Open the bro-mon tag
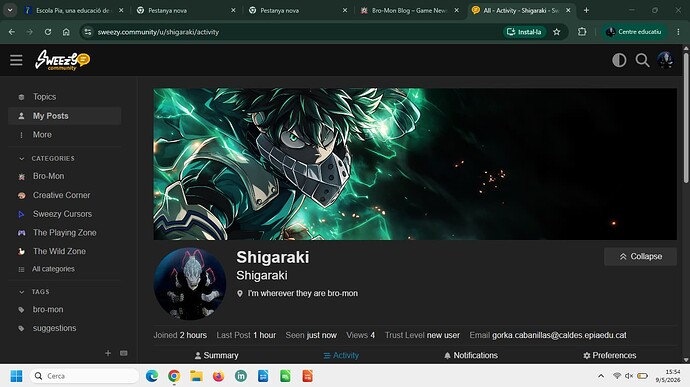Image resolution: width=690 pixels, height=387 pixels. (x=48, y=310)
